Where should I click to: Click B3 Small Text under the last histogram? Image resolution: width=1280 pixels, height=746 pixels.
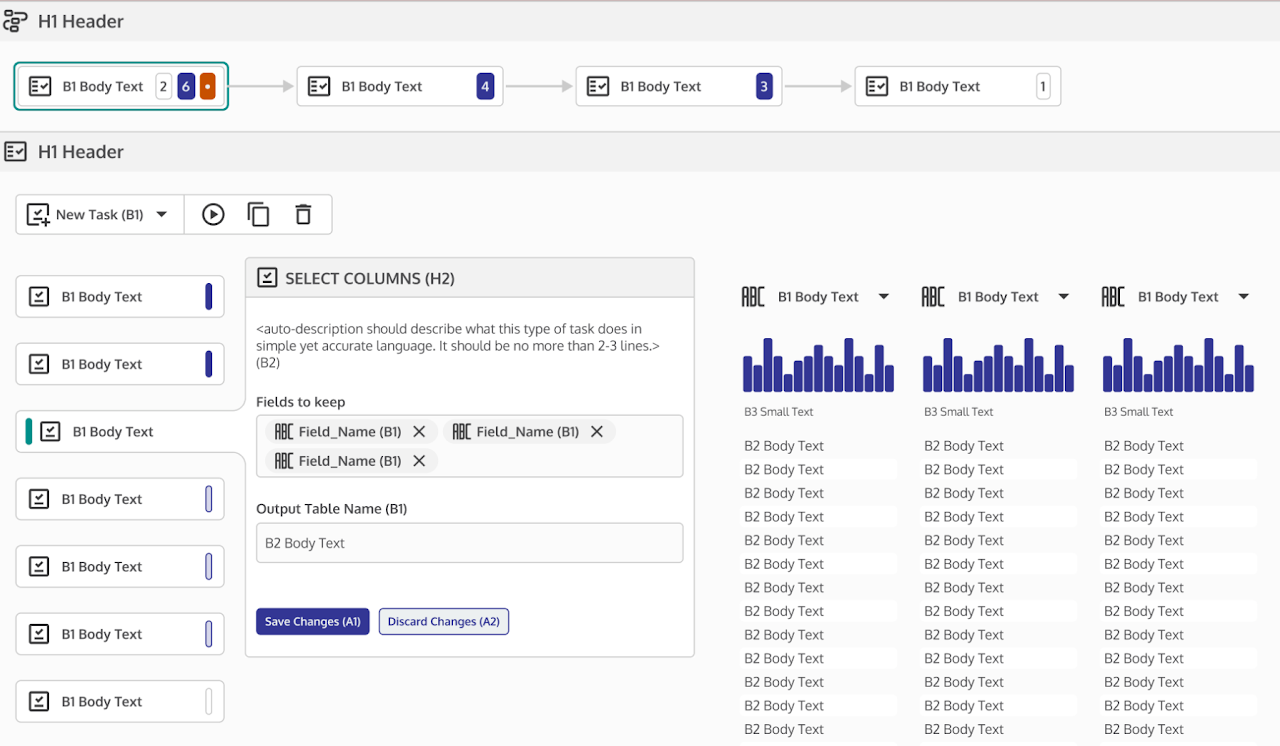point(1139,411)
